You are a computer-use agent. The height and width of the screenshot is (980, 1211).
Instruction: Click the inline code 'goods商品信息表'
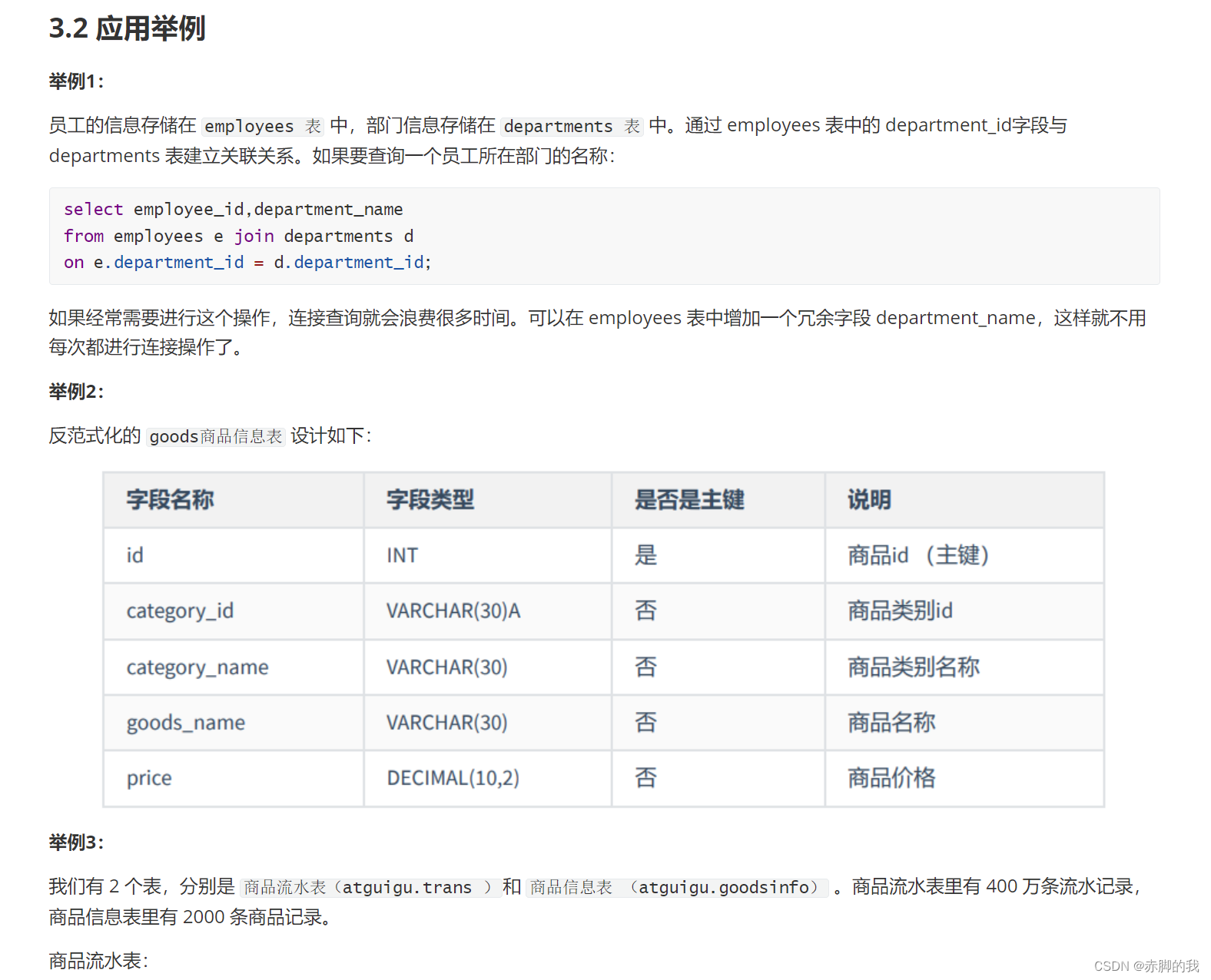[216, 436]
